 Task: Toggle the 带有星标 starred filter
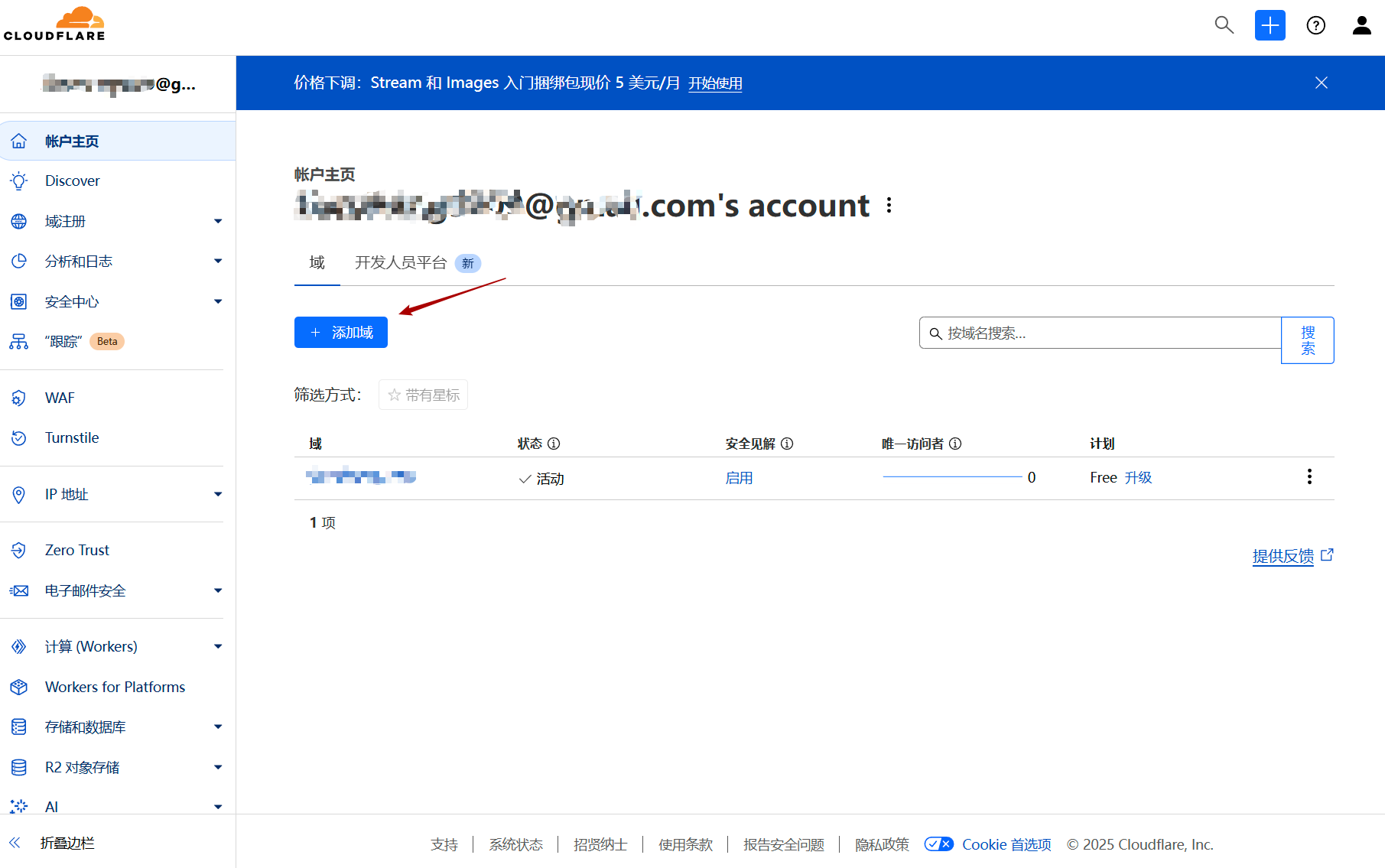(423, 395)
